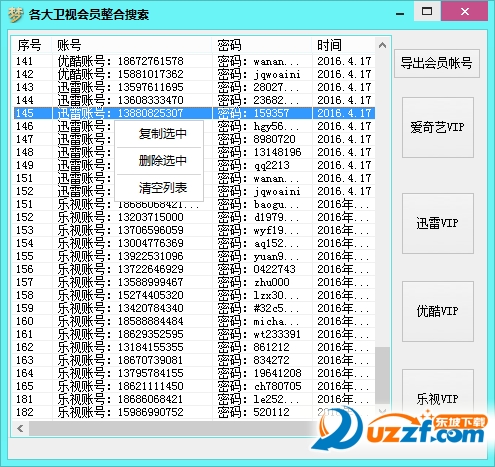The height and width of the screenshot is (467, 495).
Task: Click the vertical scrollbar thumb
Action: [382, 375]
